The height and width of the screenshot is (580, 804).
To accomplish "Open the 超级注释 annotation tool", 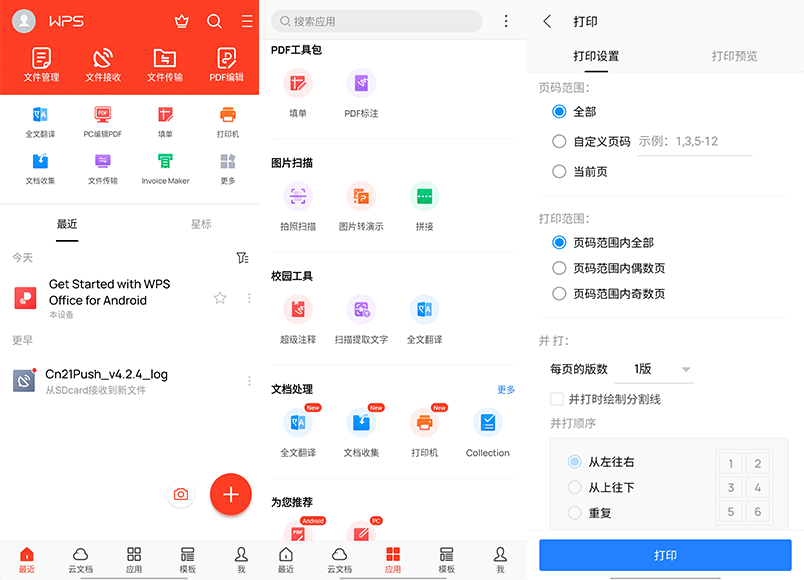I will 297,318.
